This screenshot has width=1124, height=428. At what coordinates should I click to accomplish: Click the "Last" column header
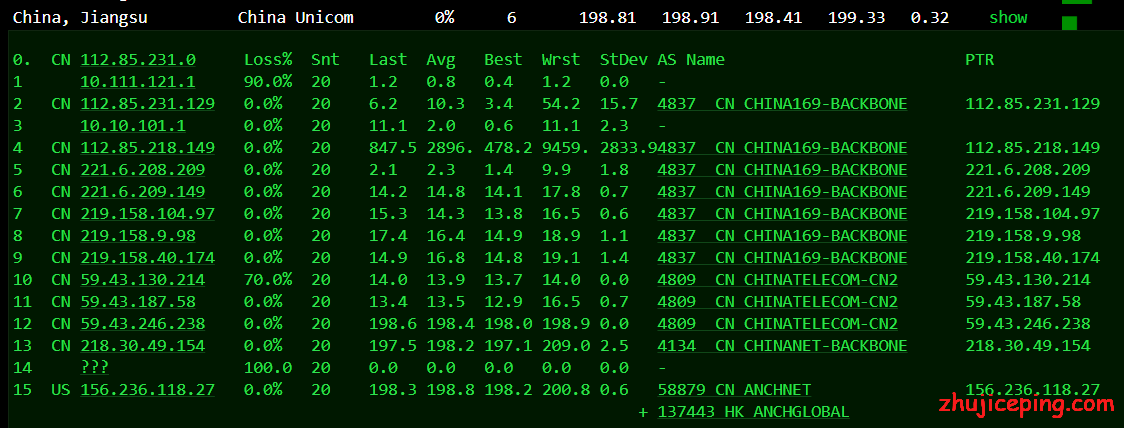[388, 60]
